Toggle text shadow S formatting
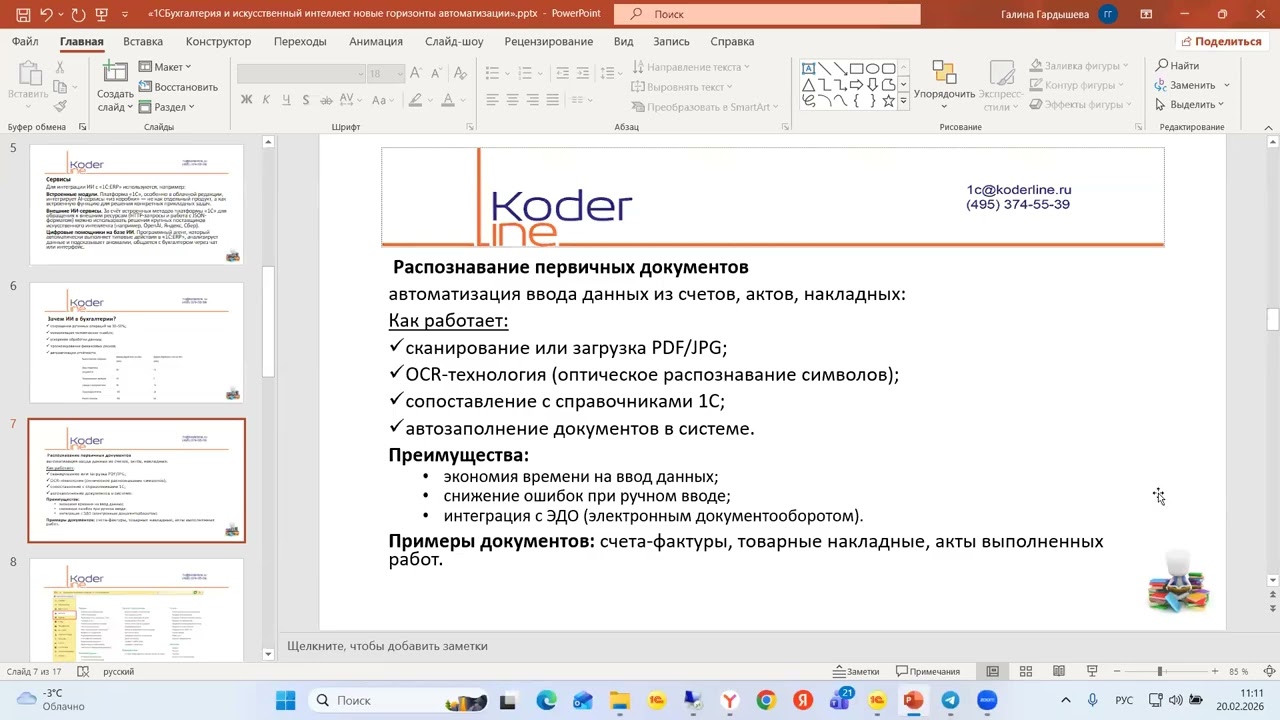1280x720 pixels. (306, 100)
